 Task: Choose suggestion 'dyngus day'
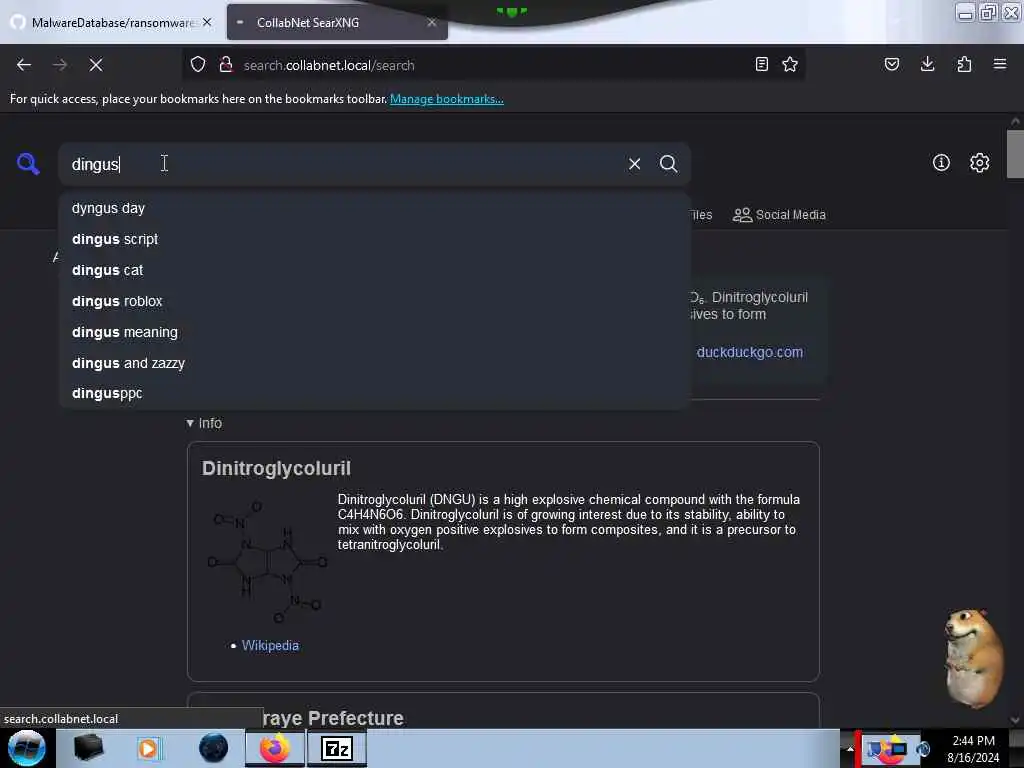pos(375,208)
